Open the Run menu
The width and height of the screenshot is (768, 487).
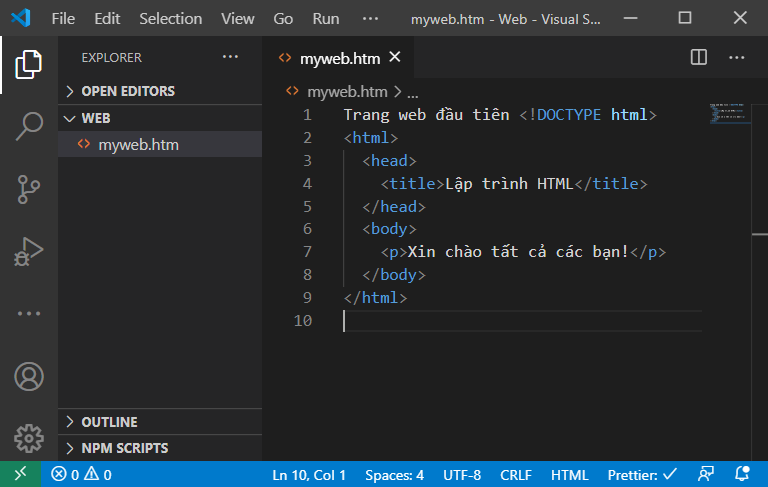326,19
